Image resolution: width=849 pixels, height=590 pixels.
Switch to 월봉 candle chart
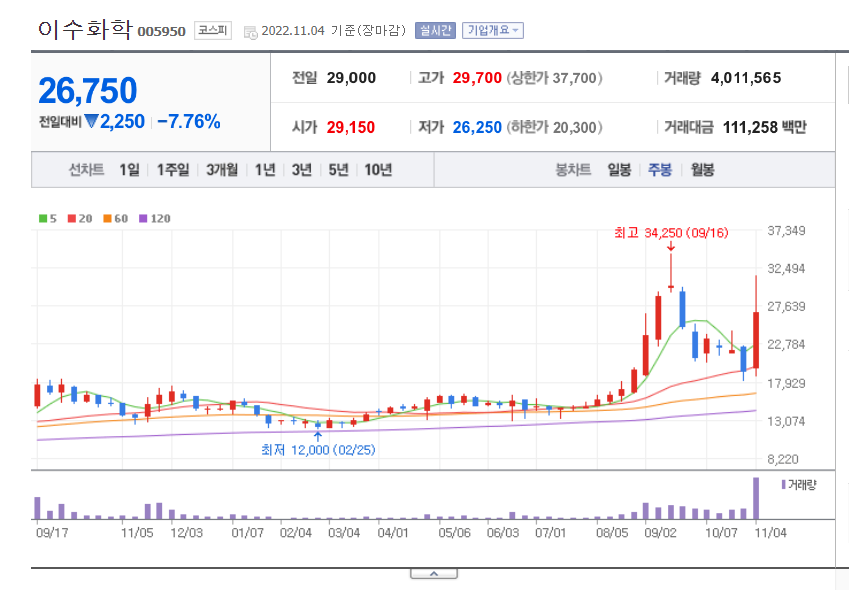click(702, 170)
